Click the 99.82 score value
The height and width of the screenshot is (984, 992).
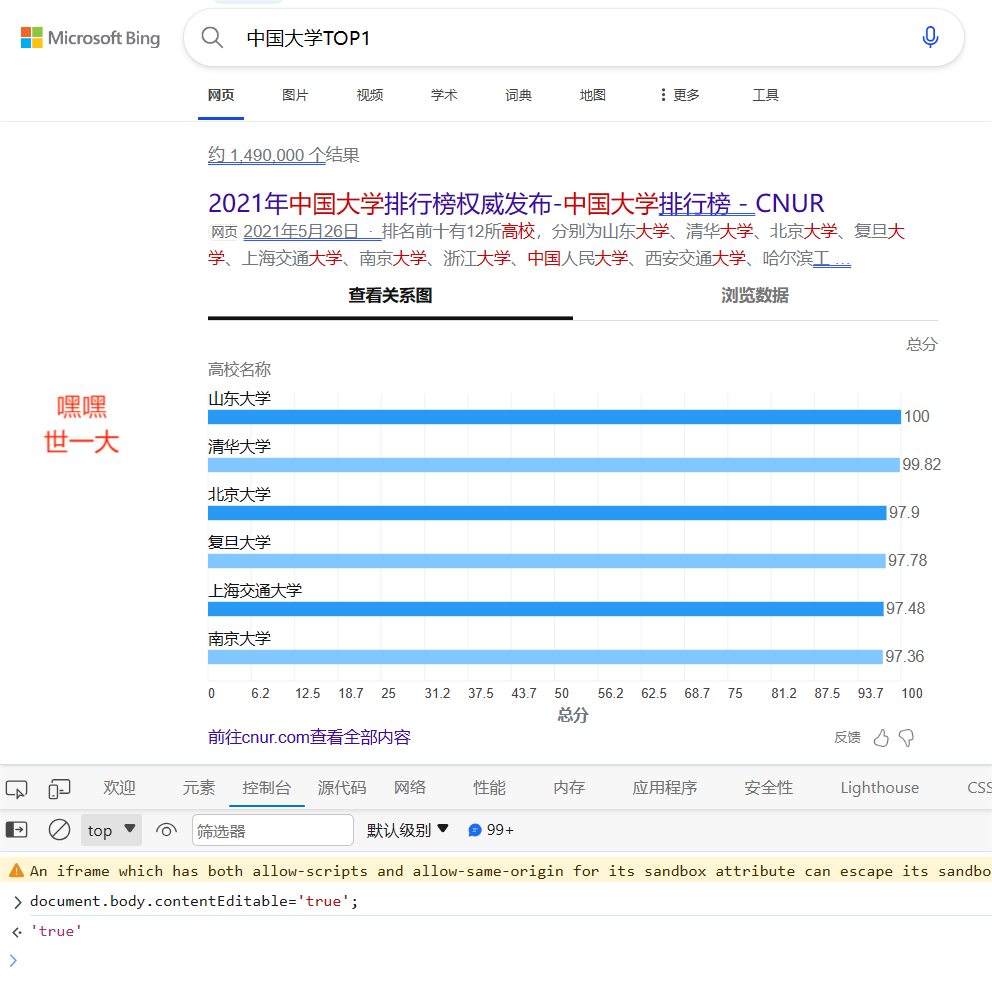pos(921,464)
